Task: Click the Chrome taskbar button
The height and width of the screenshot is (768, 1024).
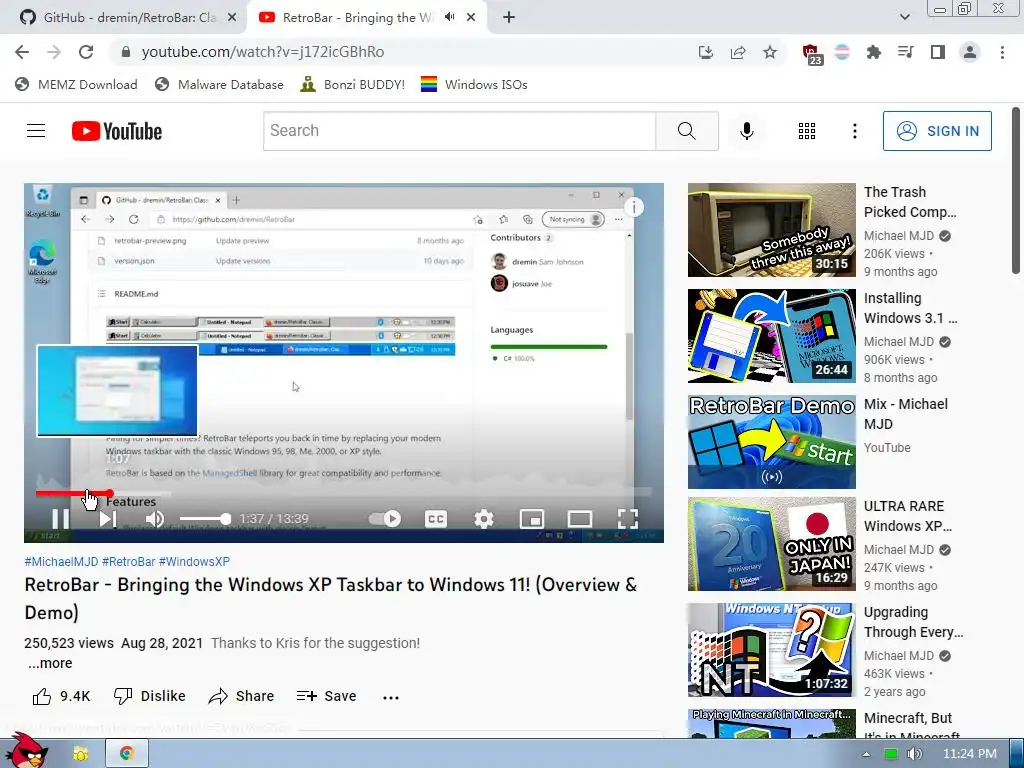Action: [x=126, y=753]
